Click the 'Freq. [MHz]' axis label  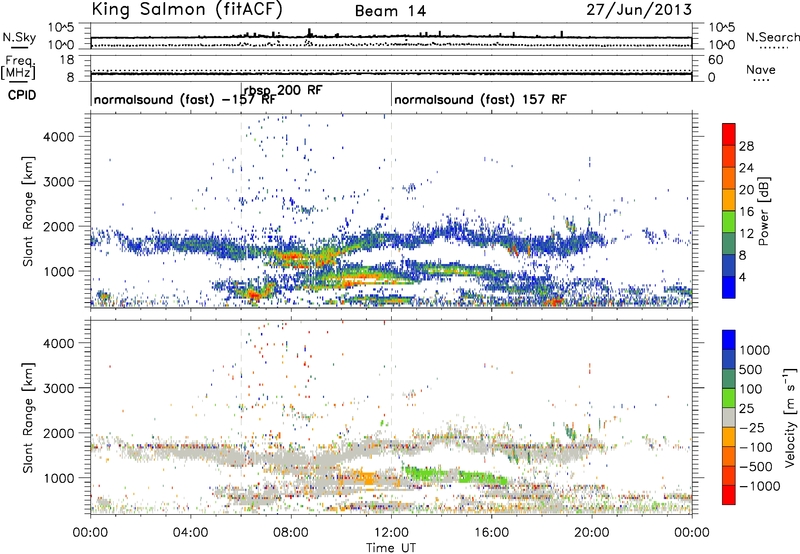[19, 68]
